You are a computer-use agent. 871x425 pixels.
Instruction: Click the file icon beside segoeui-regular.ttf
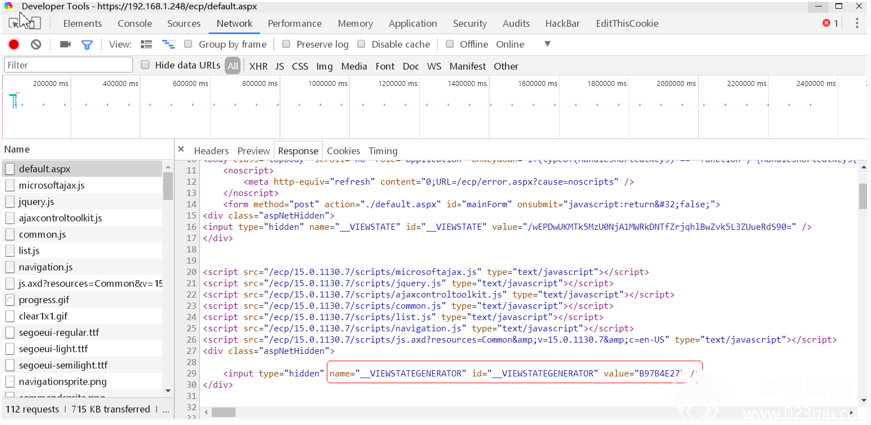point(10,332)
